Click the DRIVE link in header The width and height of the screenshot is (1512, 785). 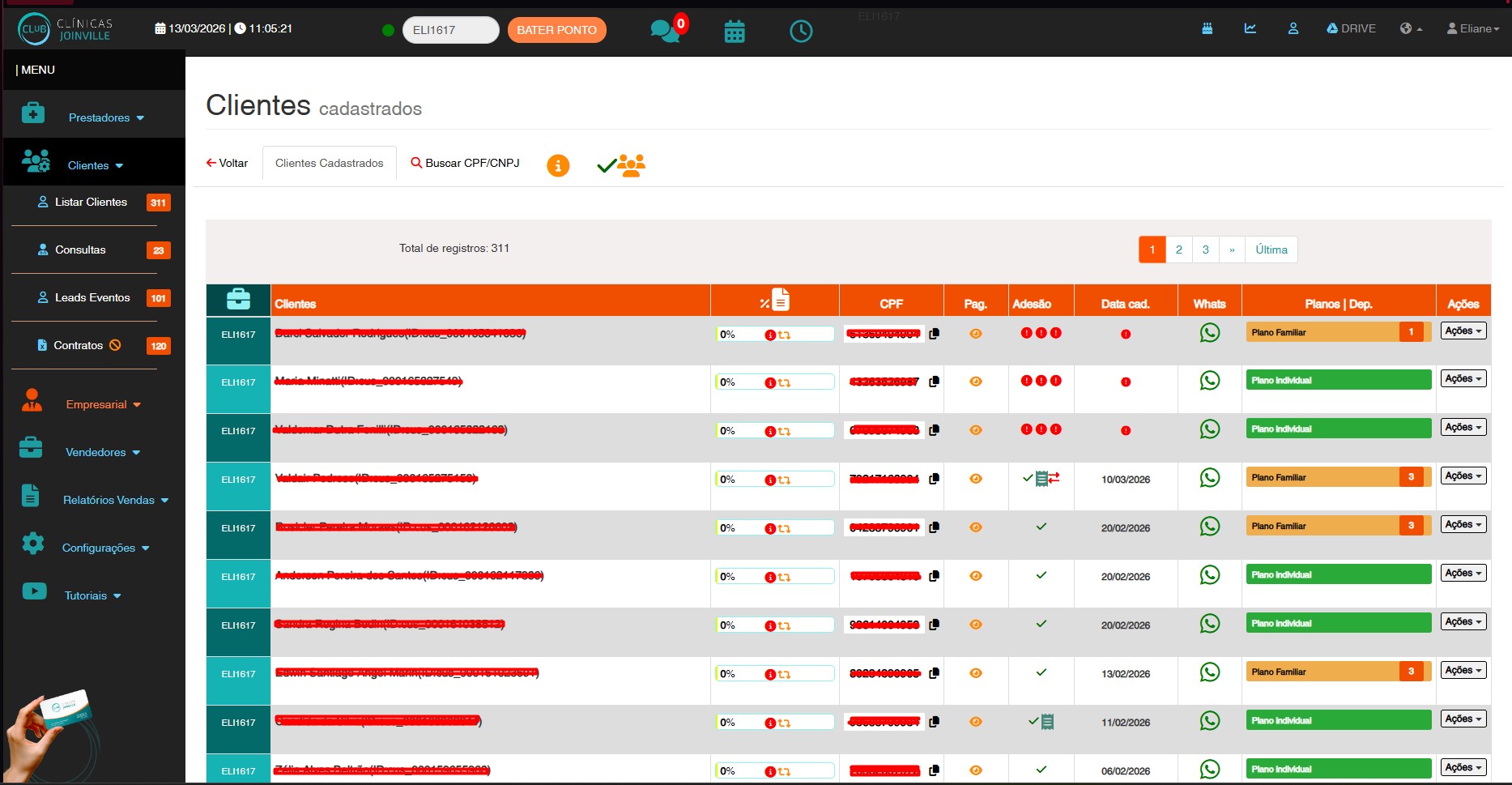click(x=1351, y=28)
